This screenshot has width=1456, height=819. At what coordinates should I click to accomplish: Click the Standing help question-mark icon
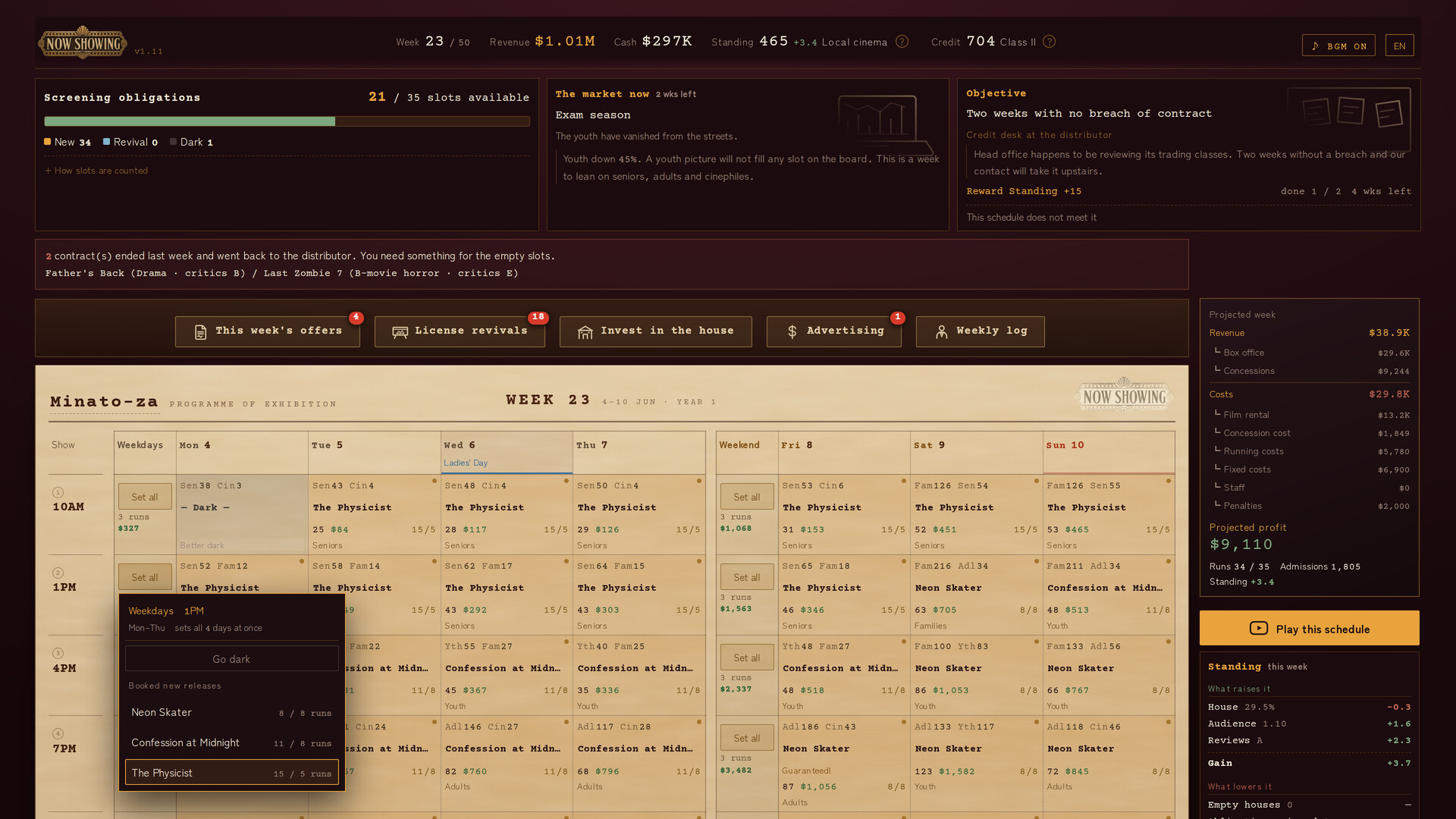pyautogui.click(x=902, y=42)
